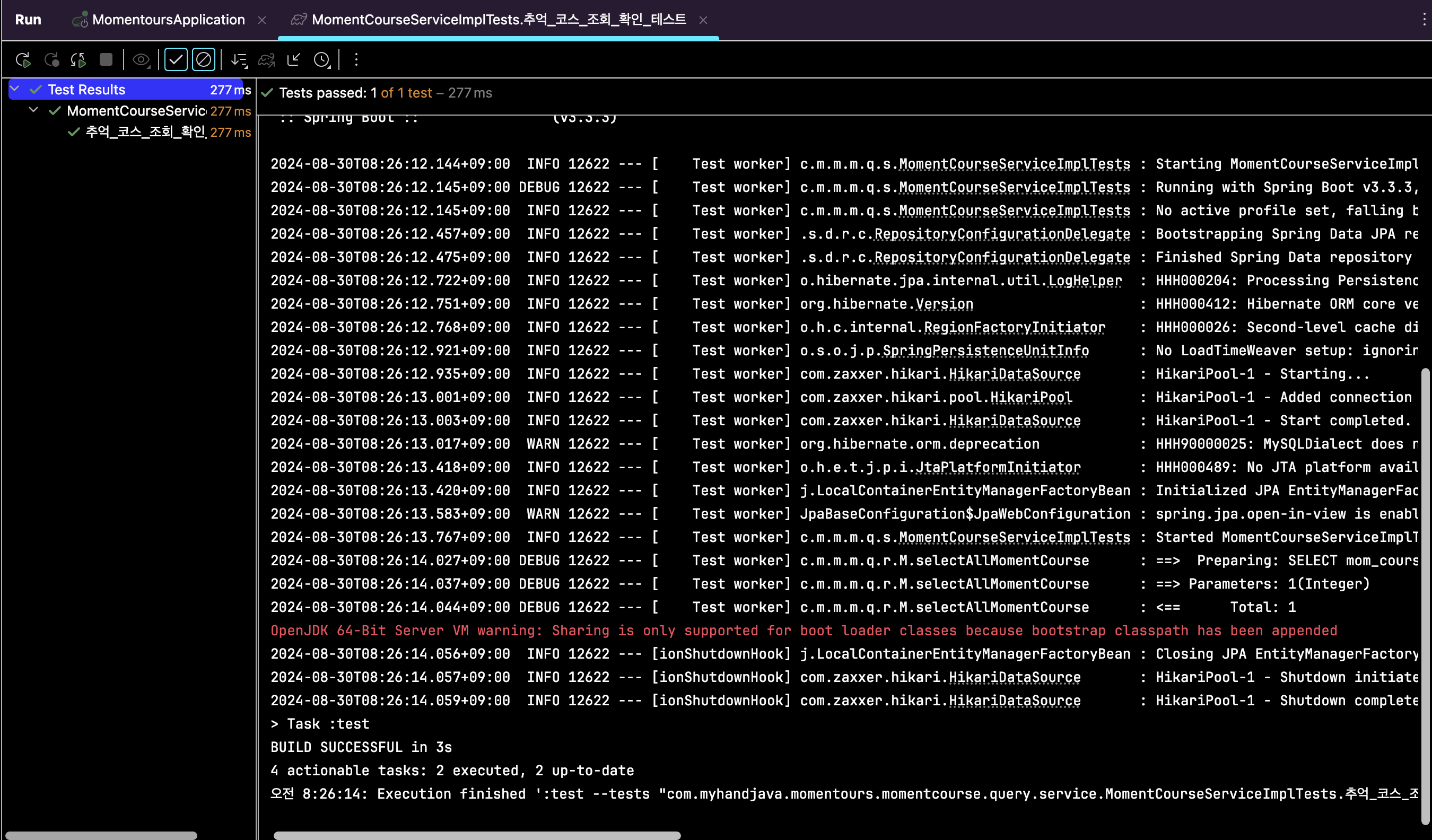Collapse the MomentCourseServic node
Screen dimensions: 1432x840
[33, 110]
